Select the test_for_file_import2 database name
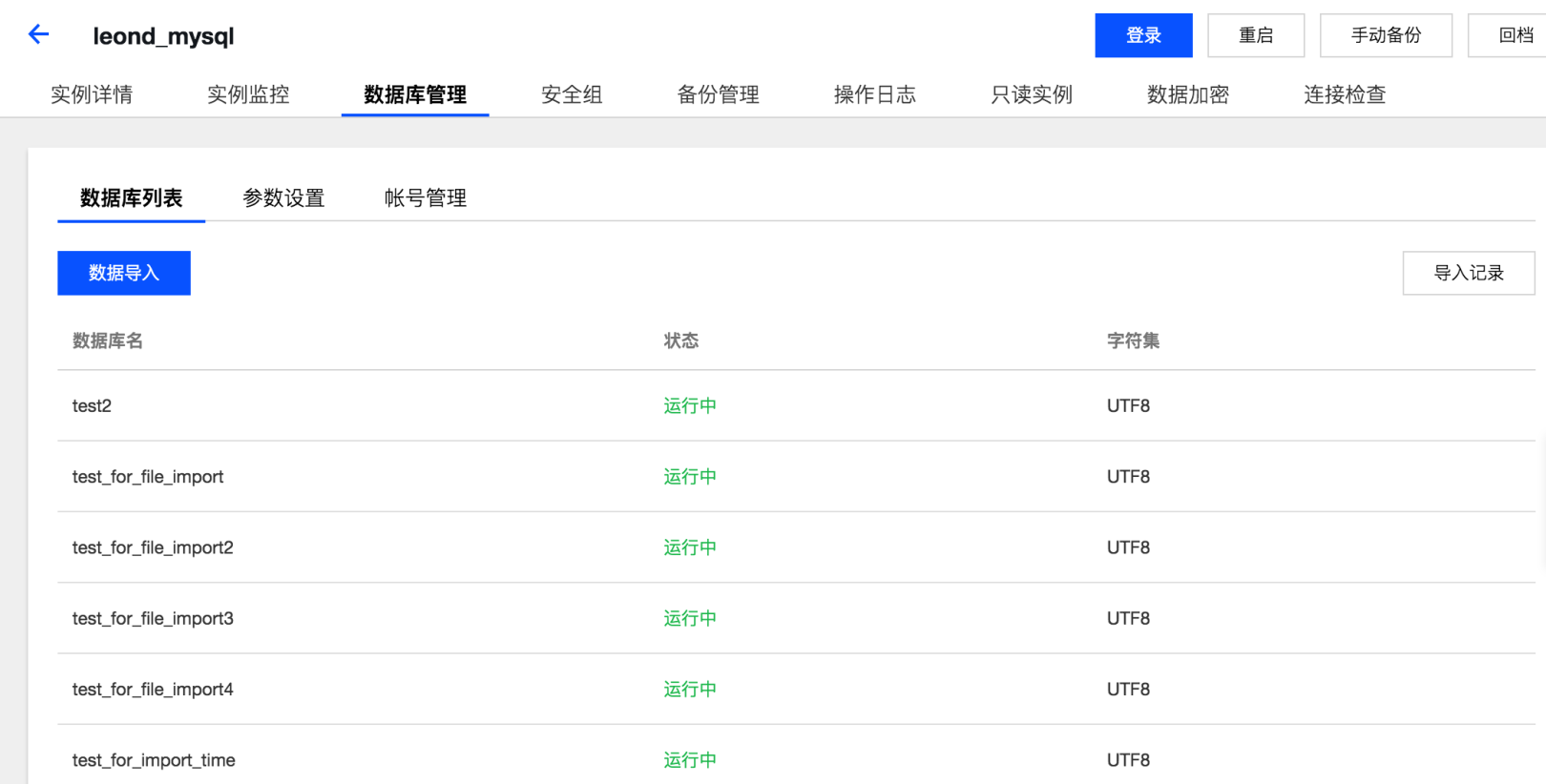1546x784 pixels. coord(153,547)
